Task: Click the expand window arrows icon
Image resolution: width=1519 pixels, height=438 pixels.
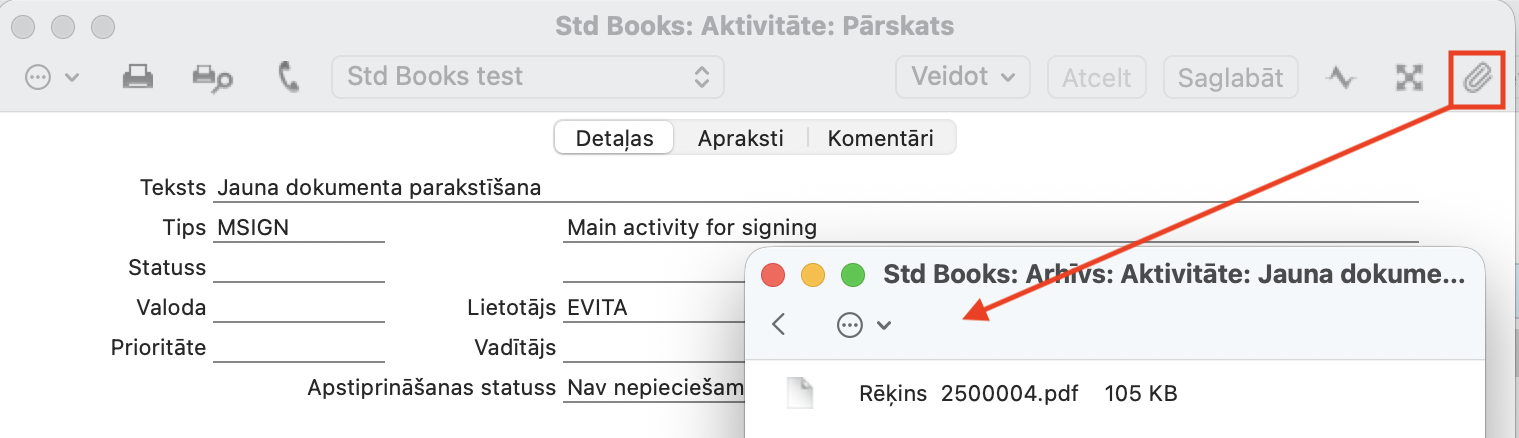Action: tap(1409, 77)
